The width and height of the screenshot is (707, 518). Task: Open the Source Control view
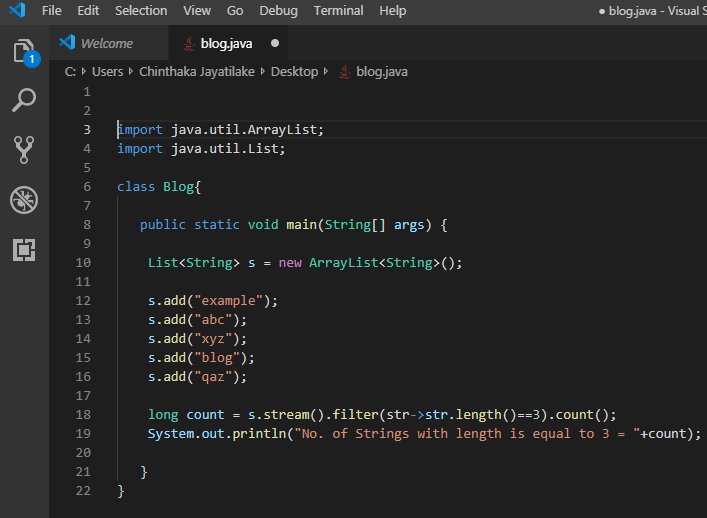coord(24,150)
